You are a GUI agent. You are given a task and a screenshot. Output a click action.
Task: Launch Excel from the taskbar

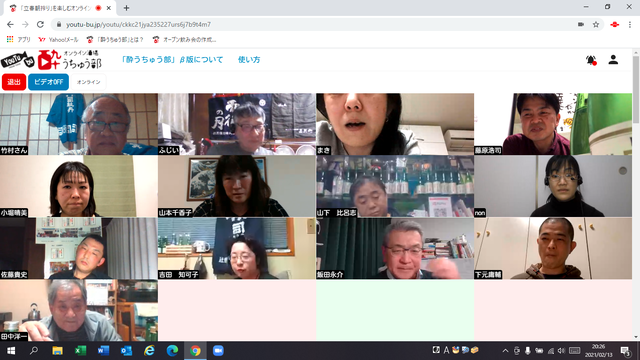pyautogui.click(x=80, y=351)
